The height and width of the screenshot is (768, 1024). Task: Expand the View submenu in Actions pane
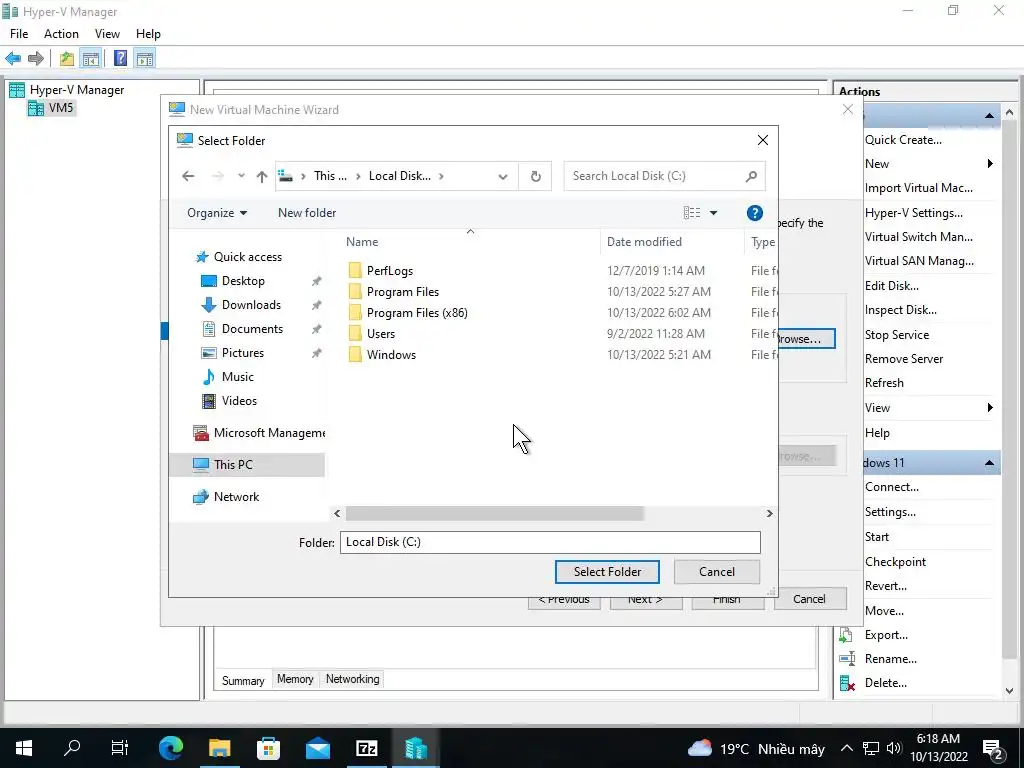[x=990, y=408]
